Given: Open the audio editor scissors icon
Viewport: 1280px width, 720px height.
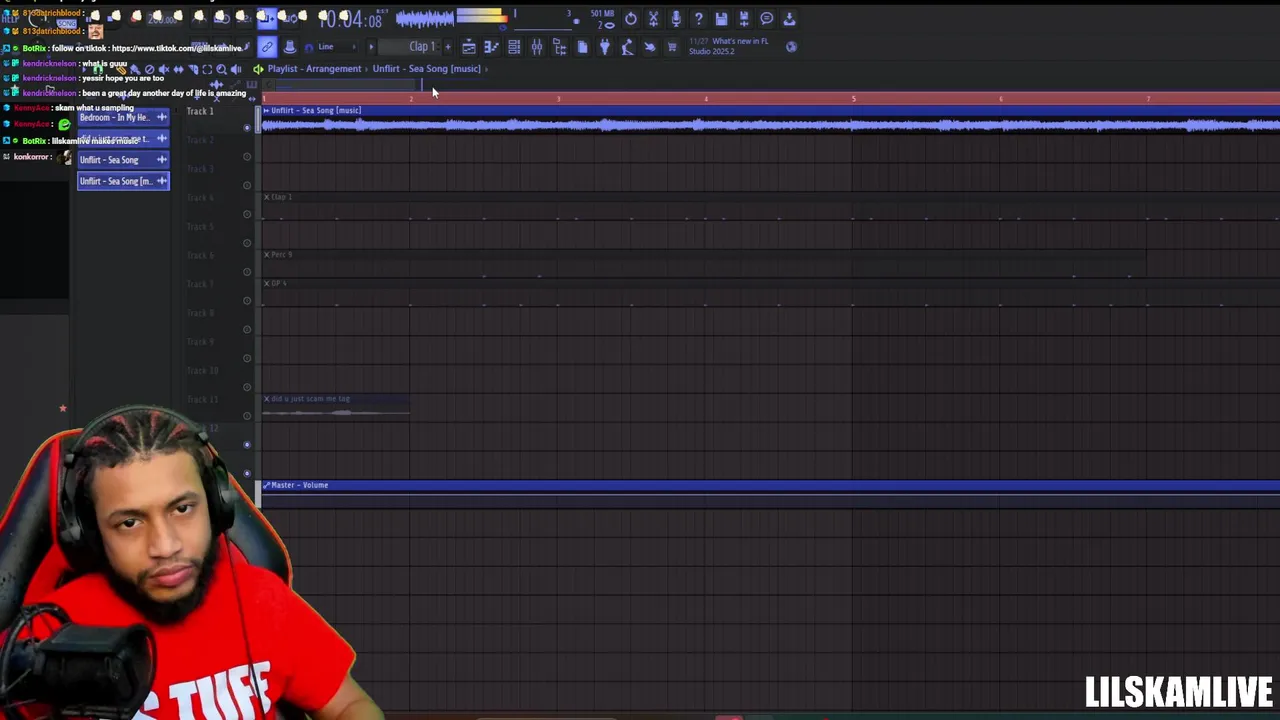Looking at the screenshot, I should (653, 19).
